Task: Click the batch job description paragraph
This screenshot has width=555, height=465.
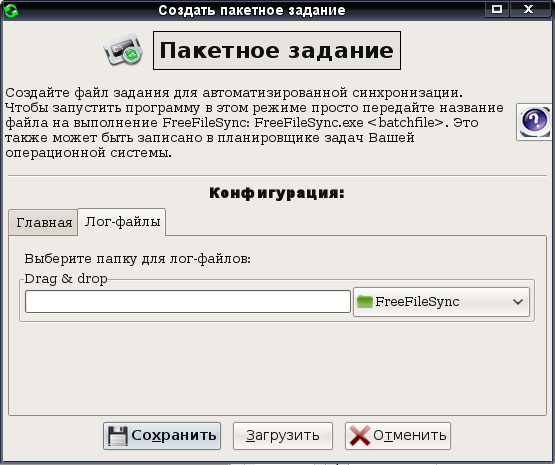Action: click(x=254, y=122)
